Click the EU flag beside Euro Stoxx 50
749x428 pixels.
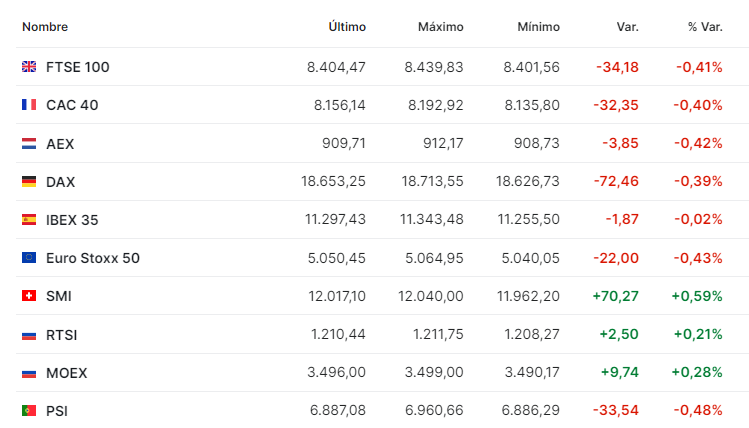(x=29, y=258)
